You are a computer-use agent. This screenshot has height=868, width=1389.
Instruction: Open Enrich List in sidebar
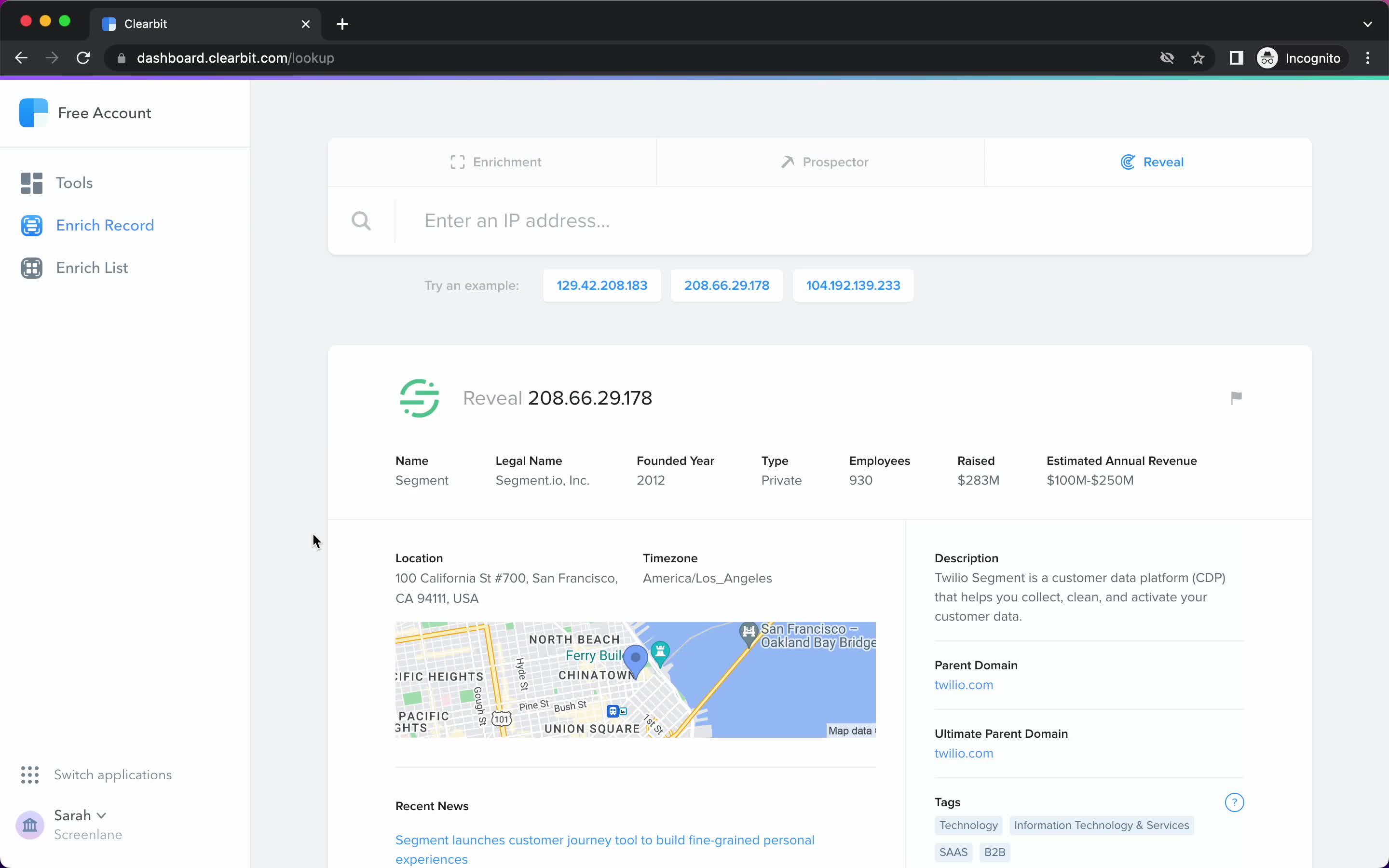pyautogui.click(x=92, y=268)
